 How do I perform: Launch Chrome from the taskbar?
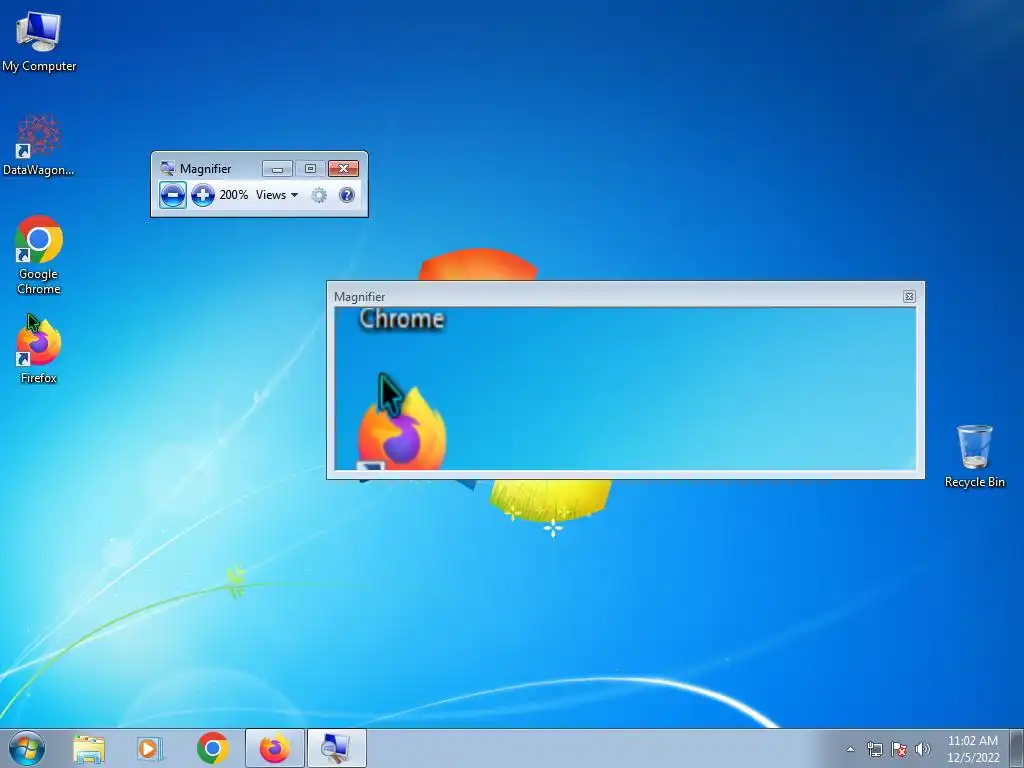213,748
